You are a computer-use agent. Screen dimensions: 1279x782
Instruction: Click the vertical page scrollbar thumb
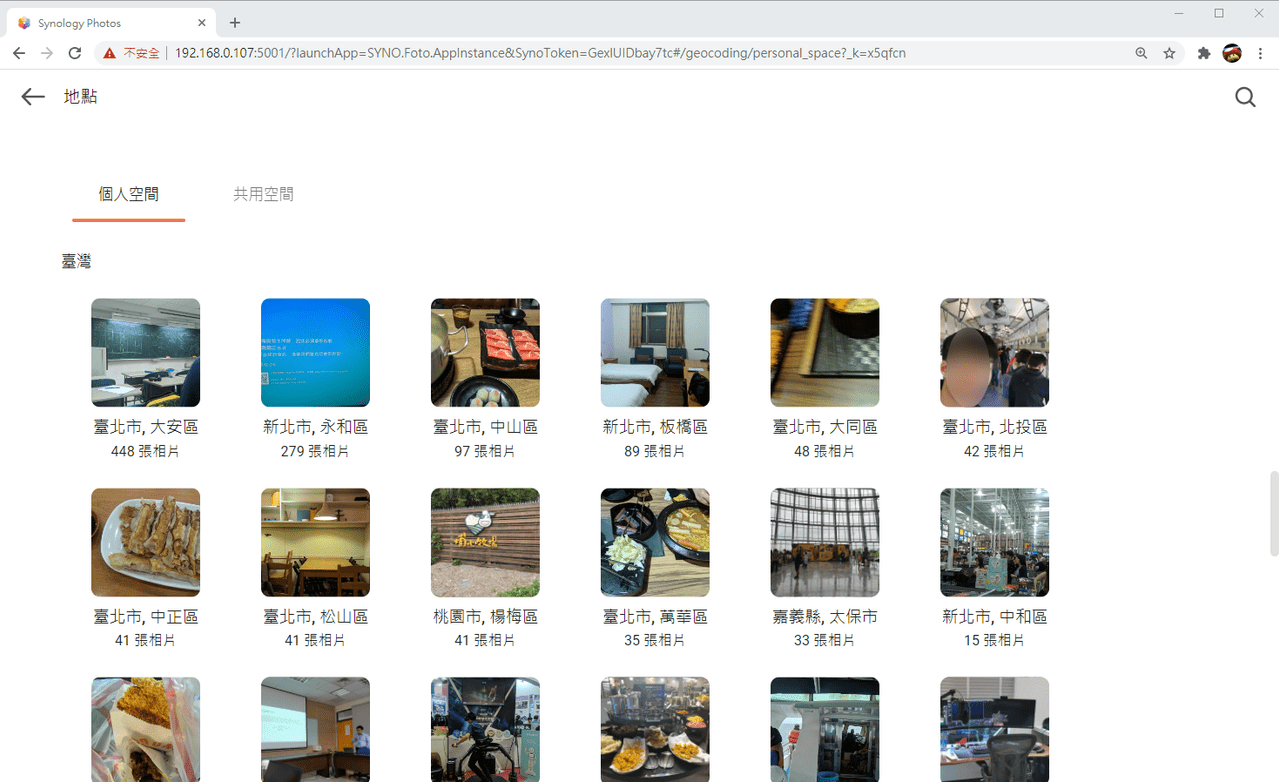(1273, 513)
